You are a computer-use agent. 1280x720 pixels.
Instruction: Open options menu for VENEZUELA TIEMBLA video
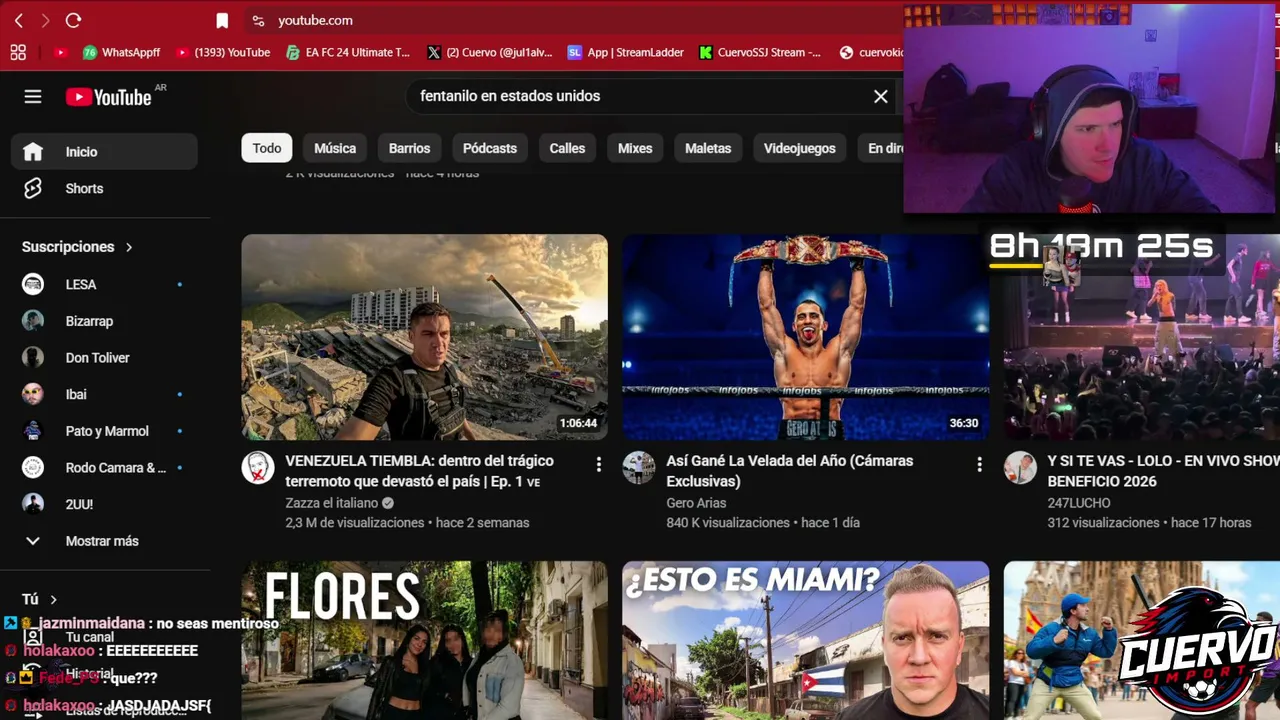coord(598,464)
